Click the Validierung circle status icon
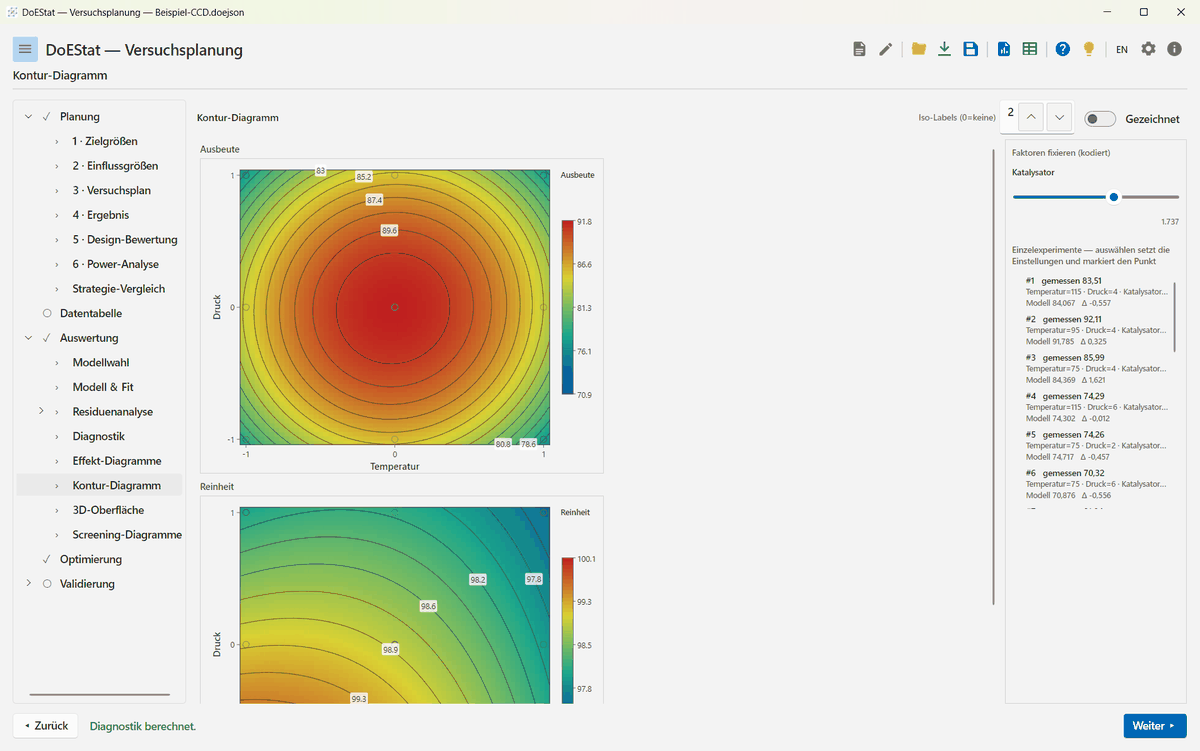The width and height of the screenshot is (1200, 751). click(47, 584)
